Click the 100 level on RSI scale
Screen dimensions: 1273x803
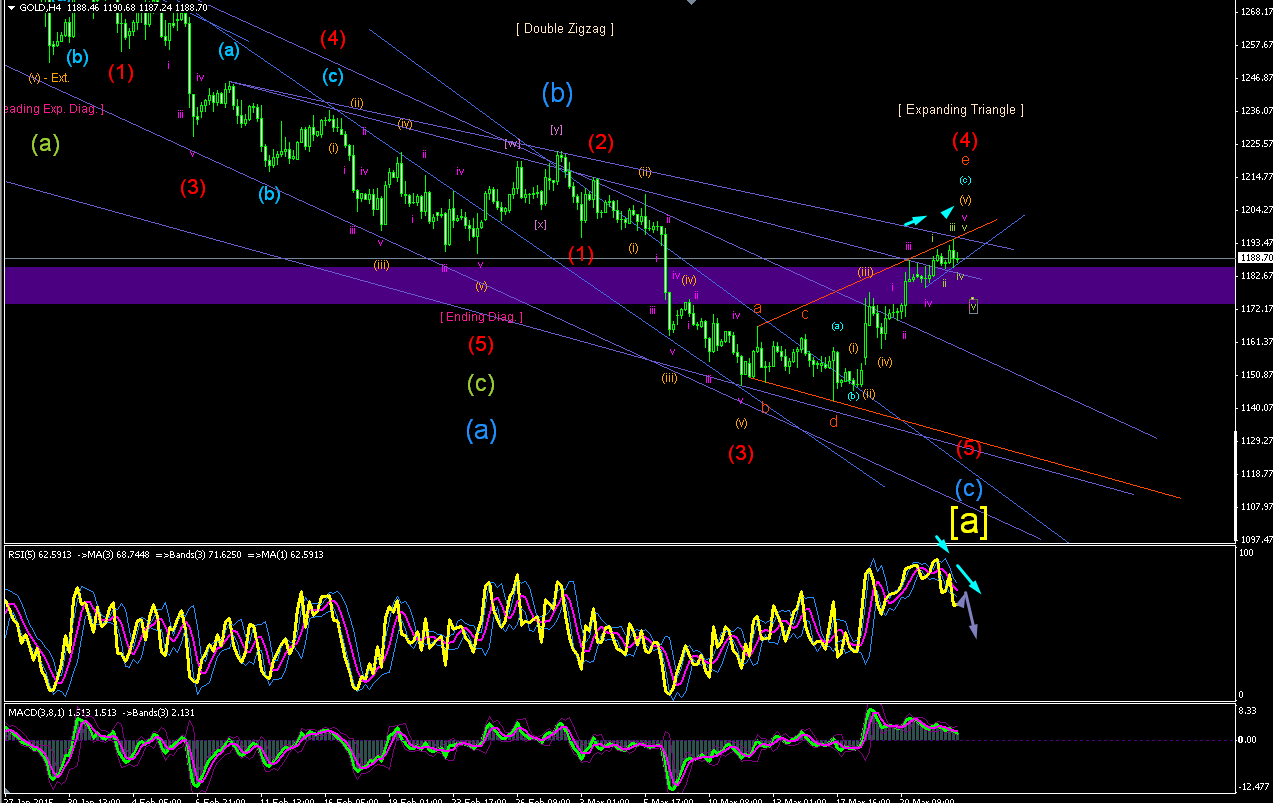pos(1247,553)
